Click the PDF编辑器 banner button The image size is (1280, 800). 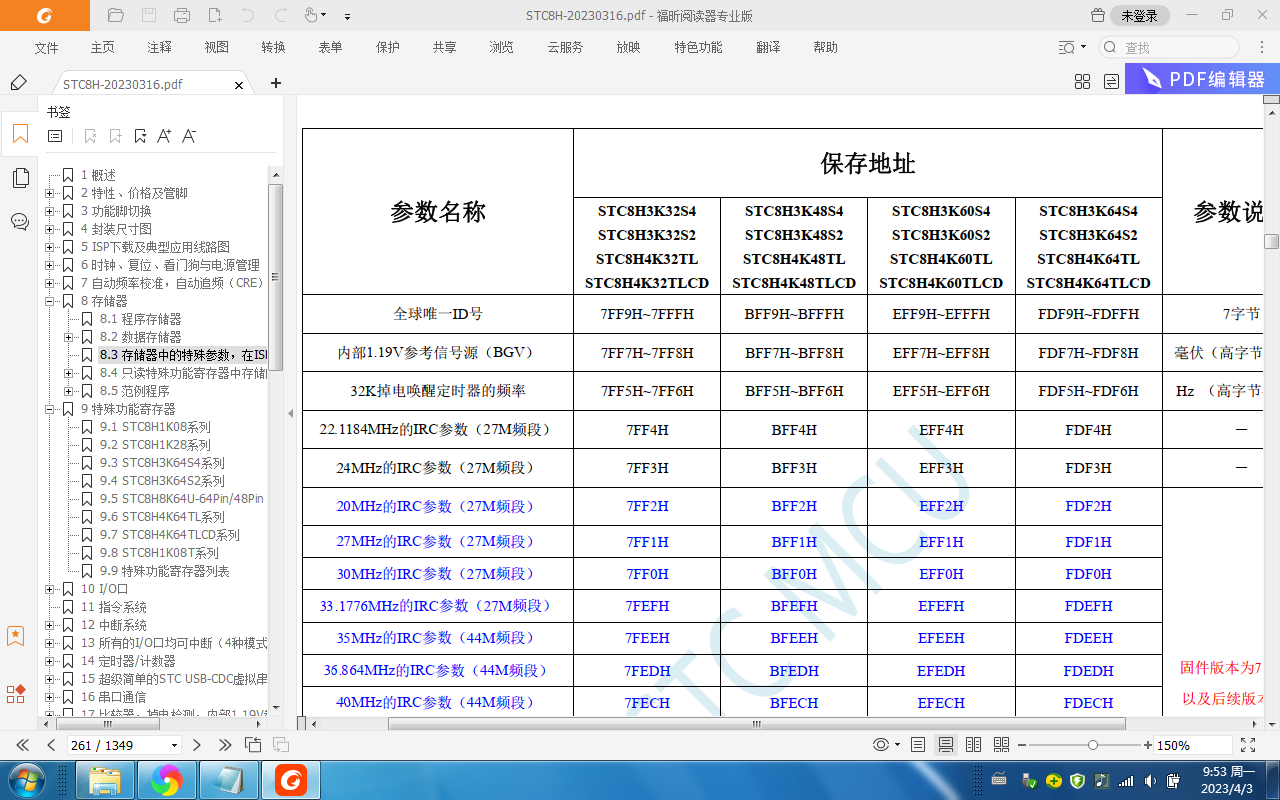(x=1202, y=79)
